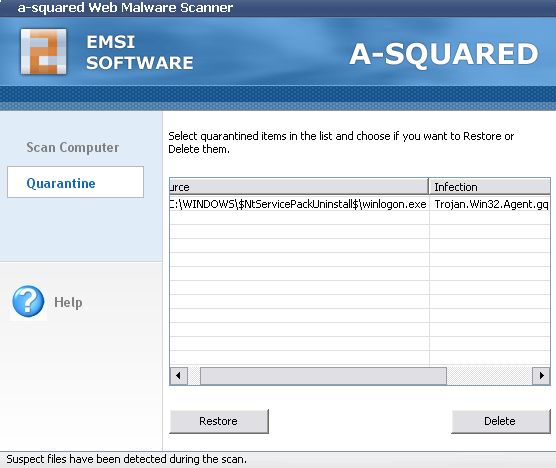Image resolution: width=556 pixels, height=468 pixels.
Task: Click the EMSI SOFTWARE banner text
Action: coord(140,52)
